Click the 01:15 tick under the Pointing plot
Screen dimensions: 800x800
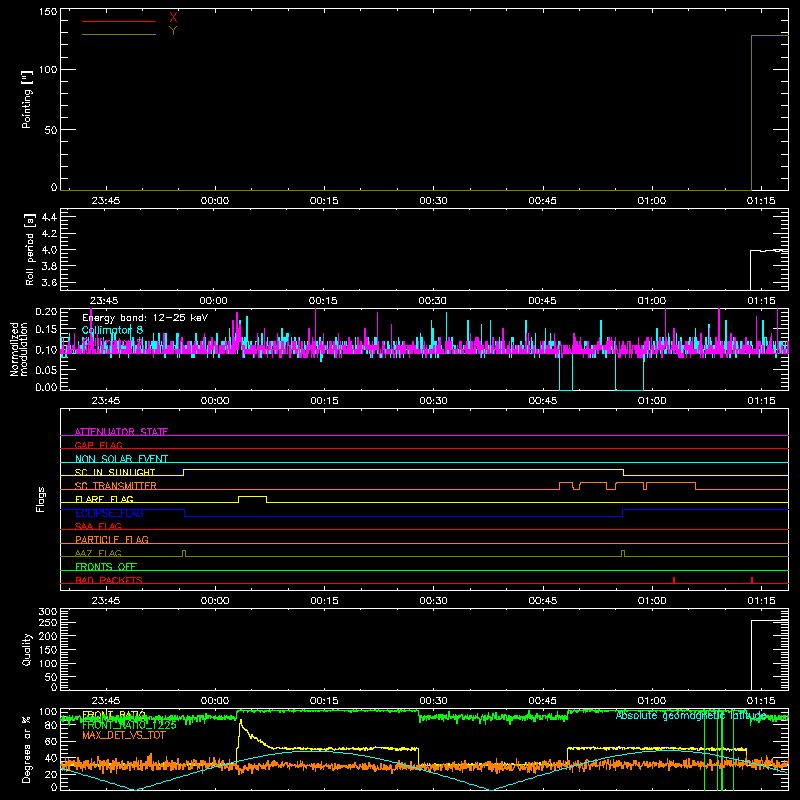point(761,201)
